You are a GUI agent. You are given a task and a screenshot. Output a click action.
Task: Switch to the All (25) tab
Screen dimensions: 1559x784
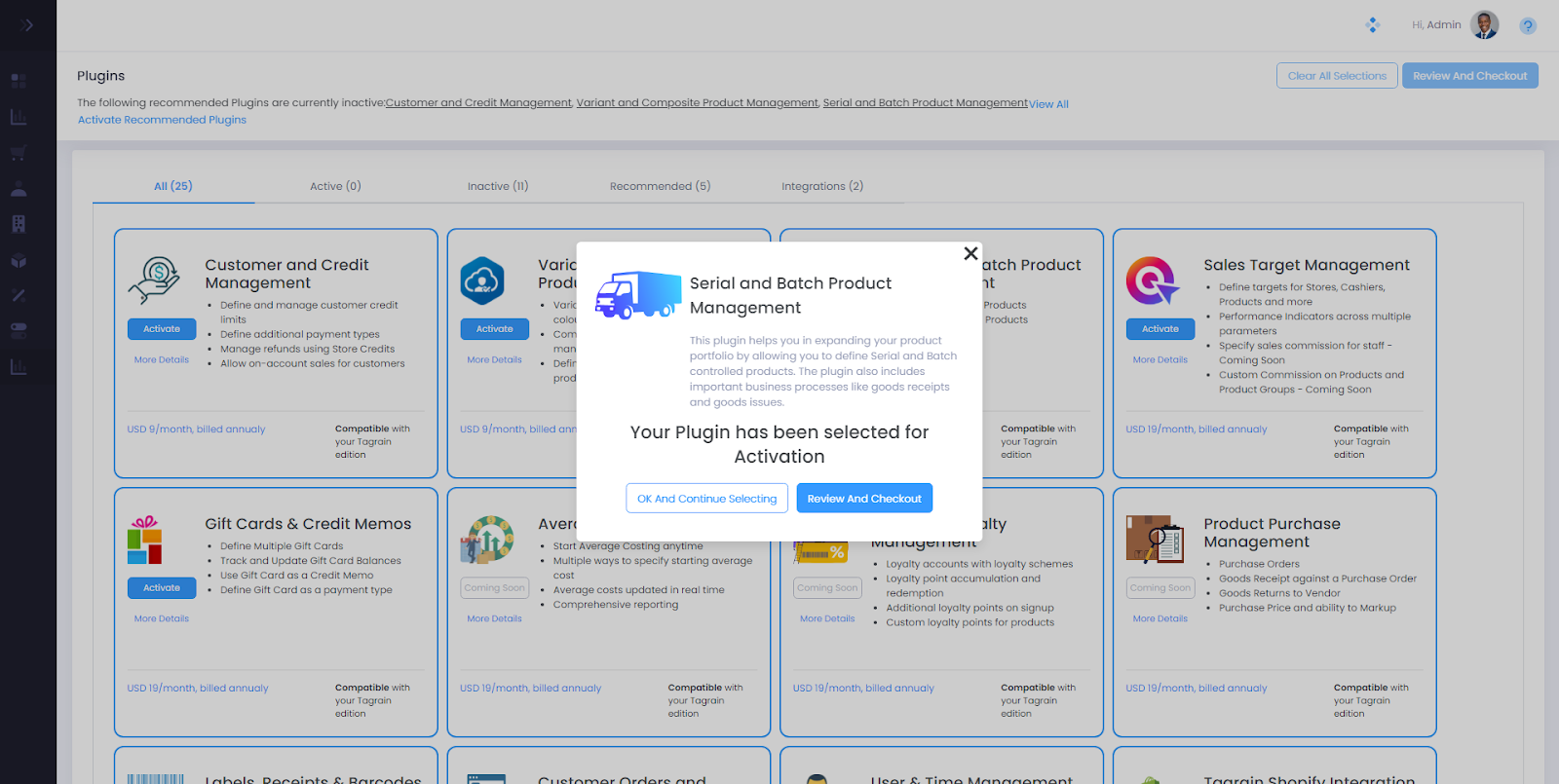coord(173,186)
